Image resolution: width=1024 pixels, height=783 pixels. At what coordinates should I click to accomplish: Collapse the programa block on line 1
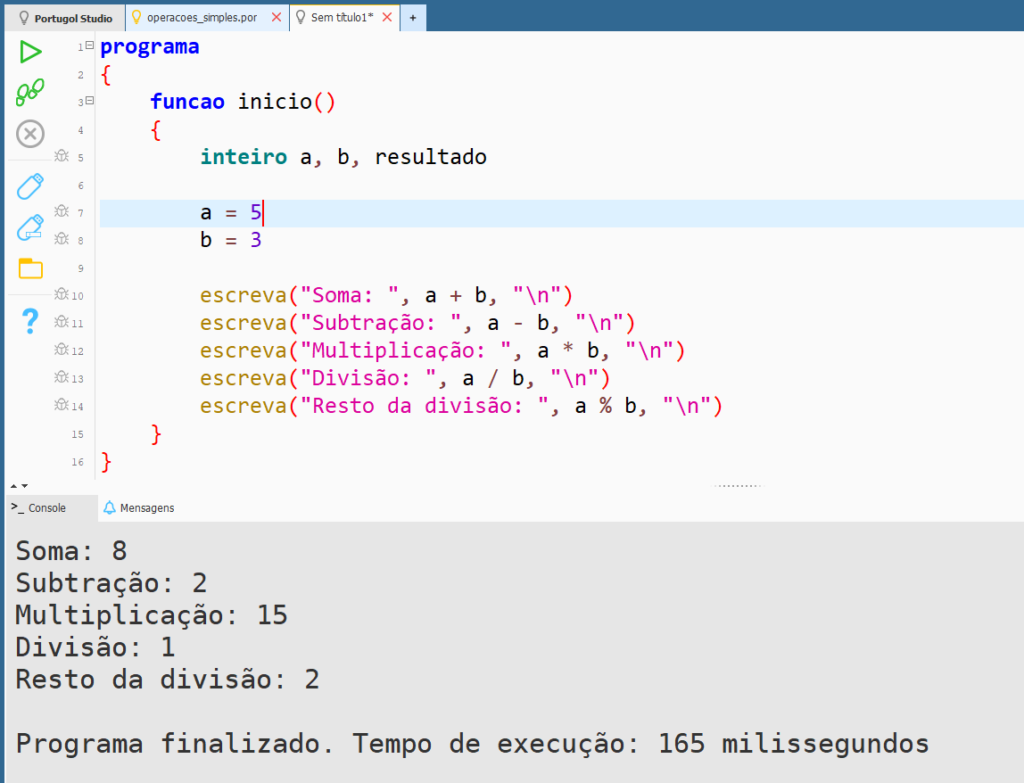coord(89,46)
